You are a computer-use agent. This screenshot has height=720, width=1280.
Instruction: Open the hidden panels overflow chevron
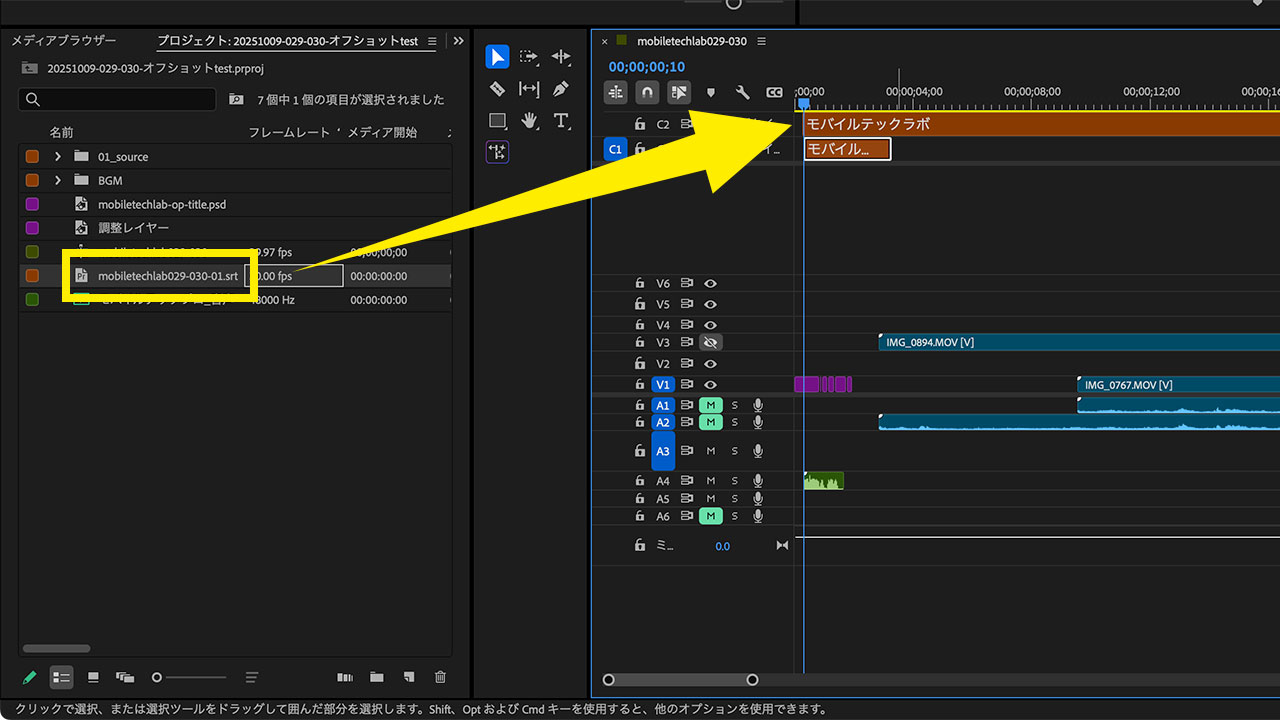pos(458,41)
